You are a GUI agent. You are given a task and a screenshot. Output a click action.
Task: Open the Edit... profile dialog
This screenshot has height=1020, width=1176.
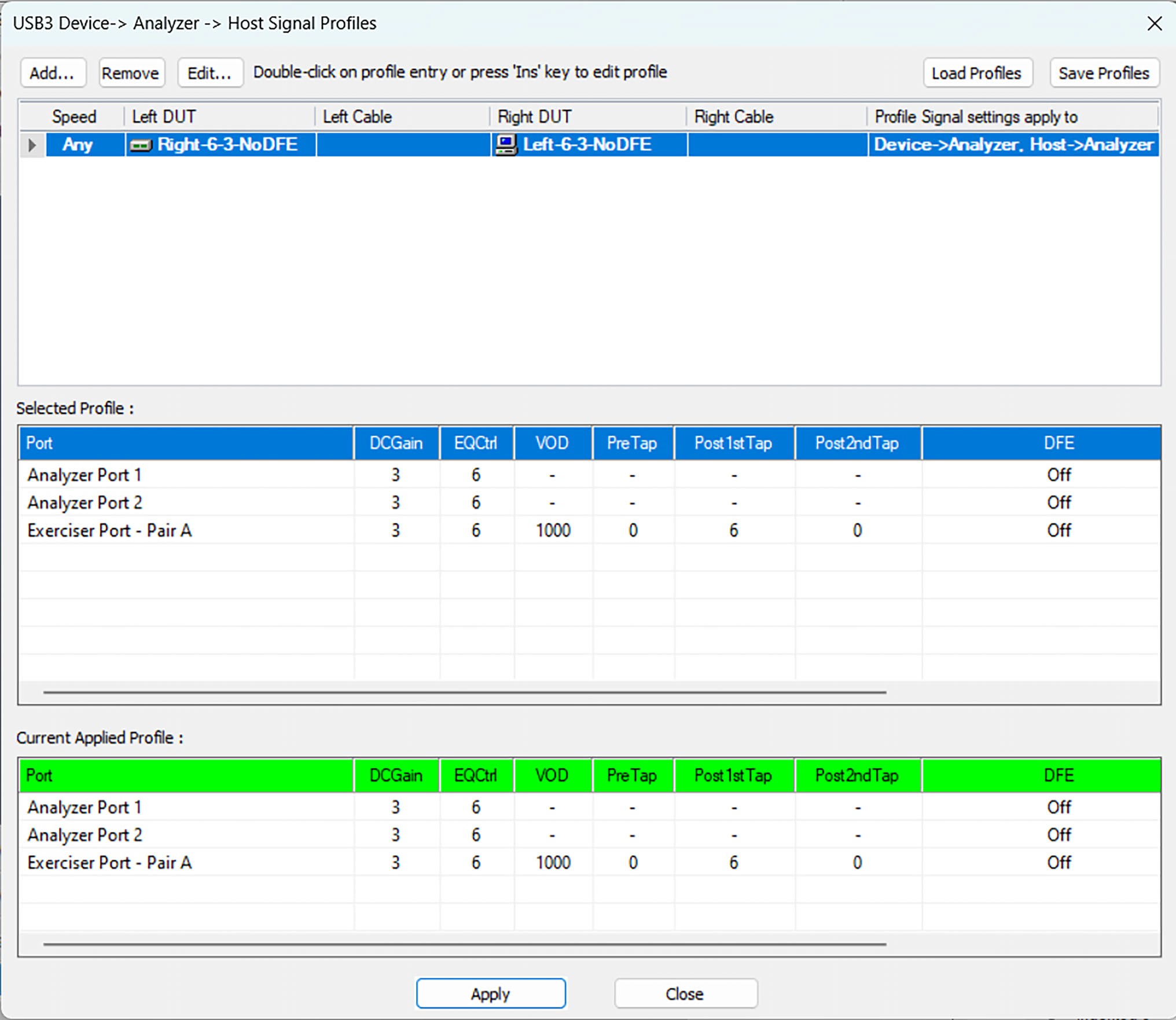click(210, 73)
